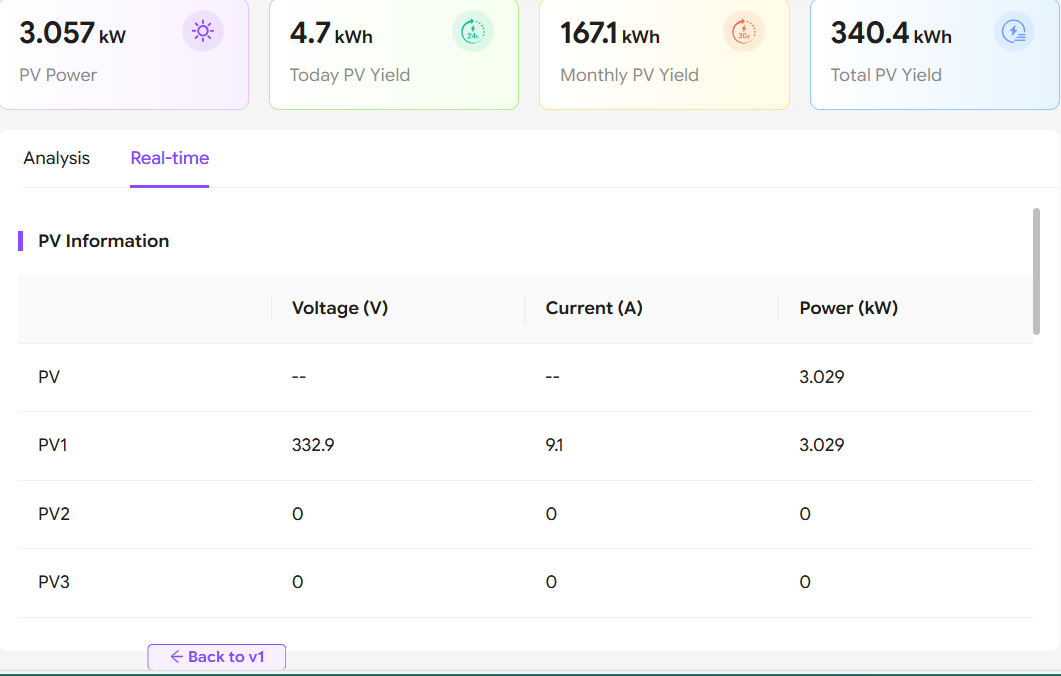Switch to the Analysis tab
This screenshot has height=676, width=1061.
[x=57, y=158]
